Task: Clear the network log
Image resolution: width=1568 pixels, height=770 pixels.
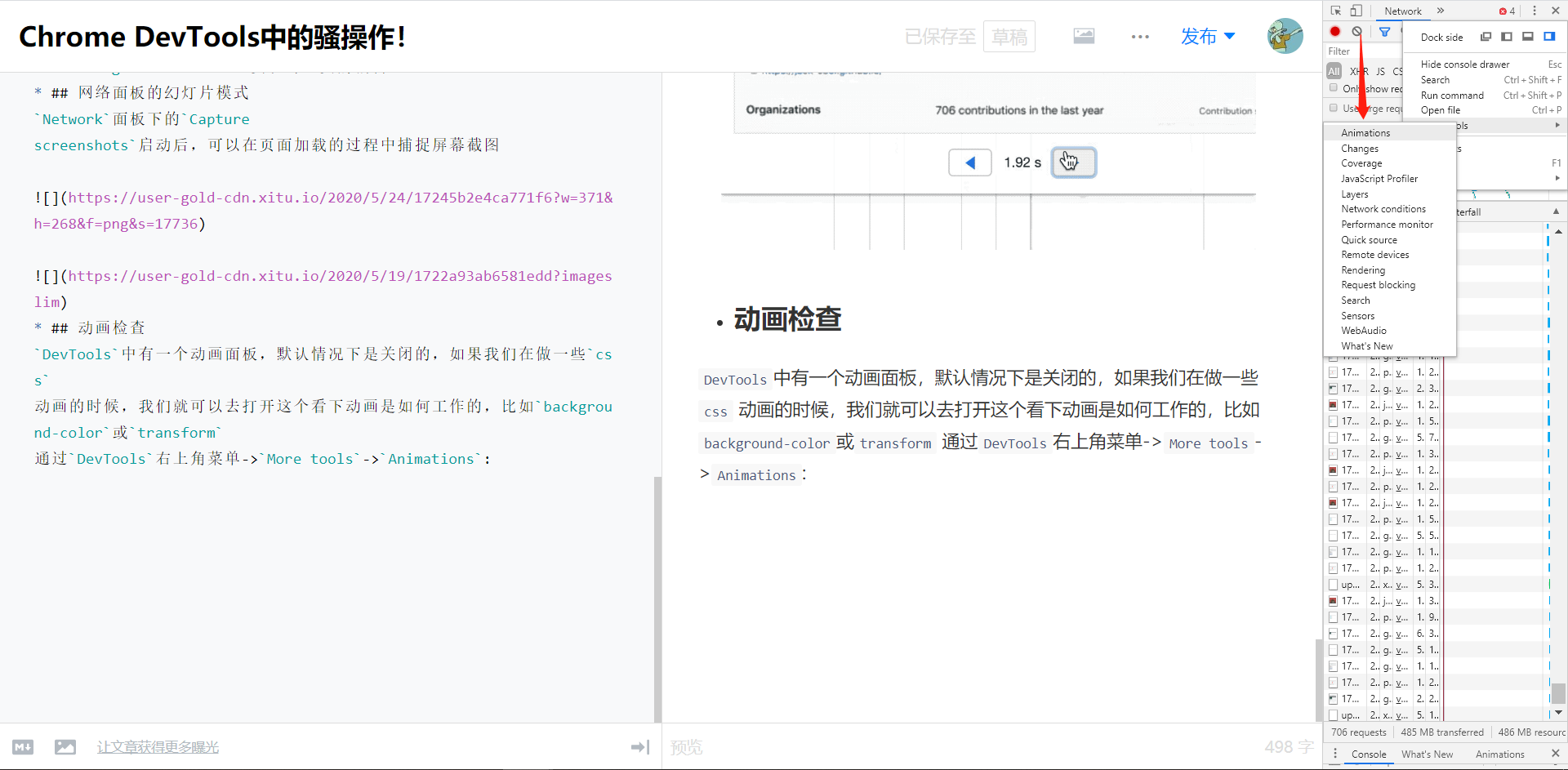Action: tap(1356, 32)
